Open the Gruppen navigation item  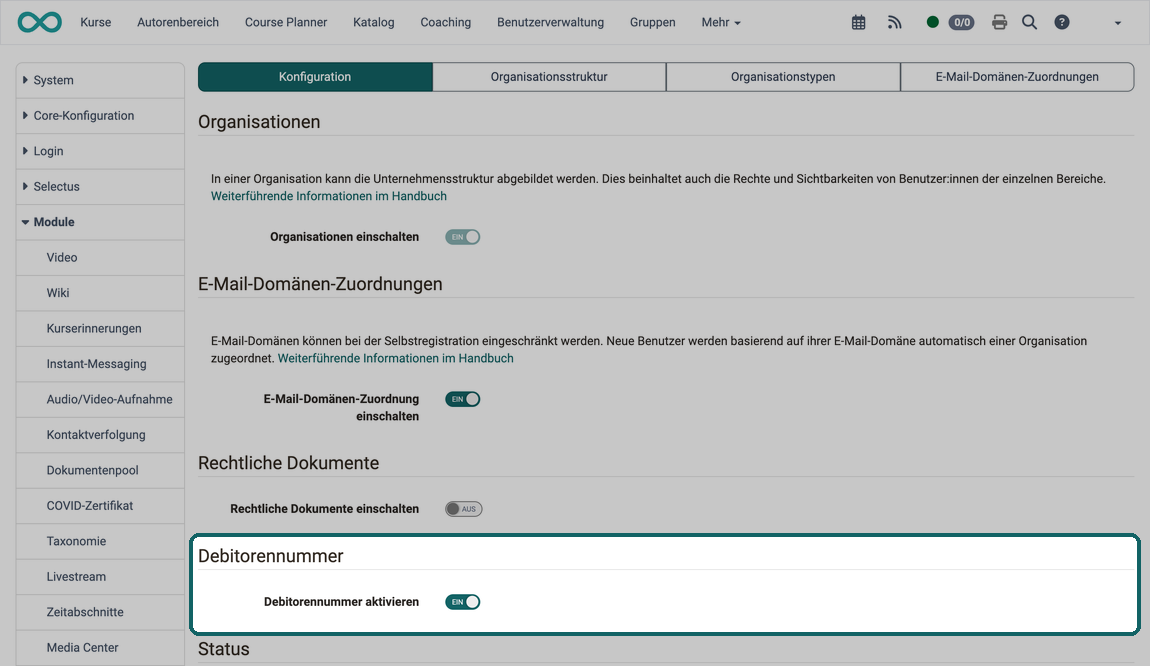coord(653,23)
